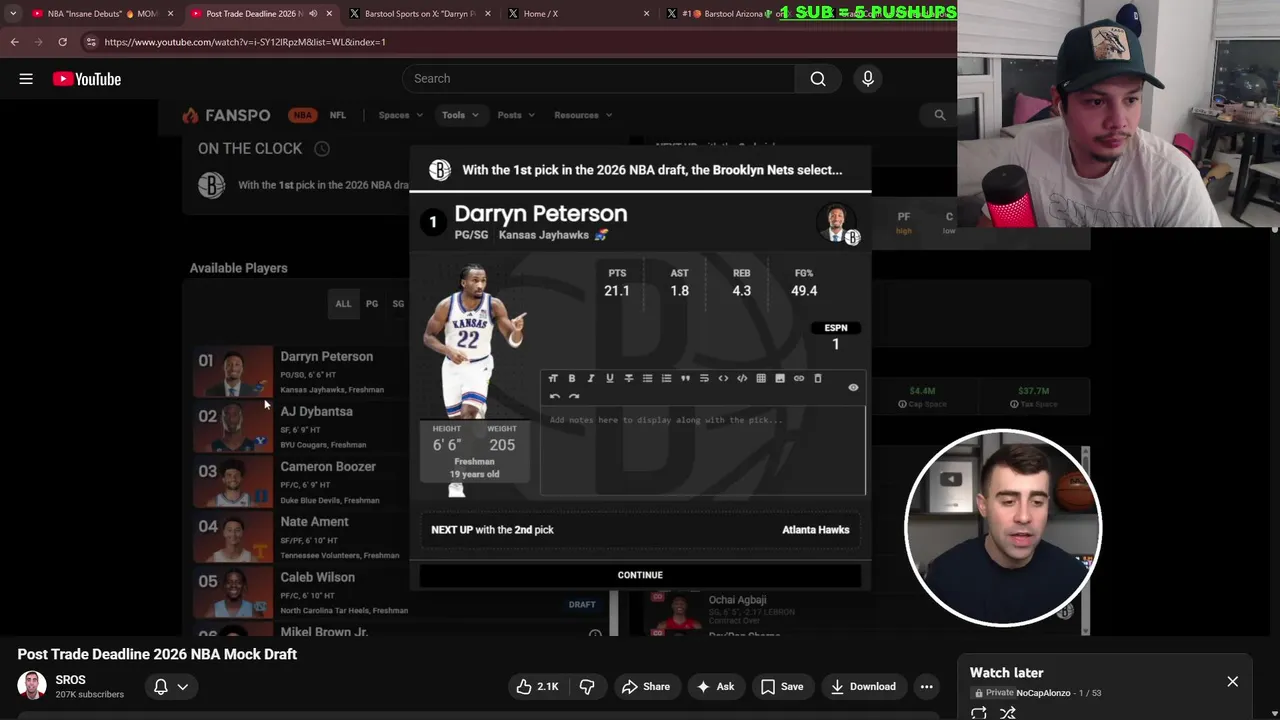This screenshot has width=1280, height=720.
Task: Expand notification options chevron beside bell
Action: (182, 686)
